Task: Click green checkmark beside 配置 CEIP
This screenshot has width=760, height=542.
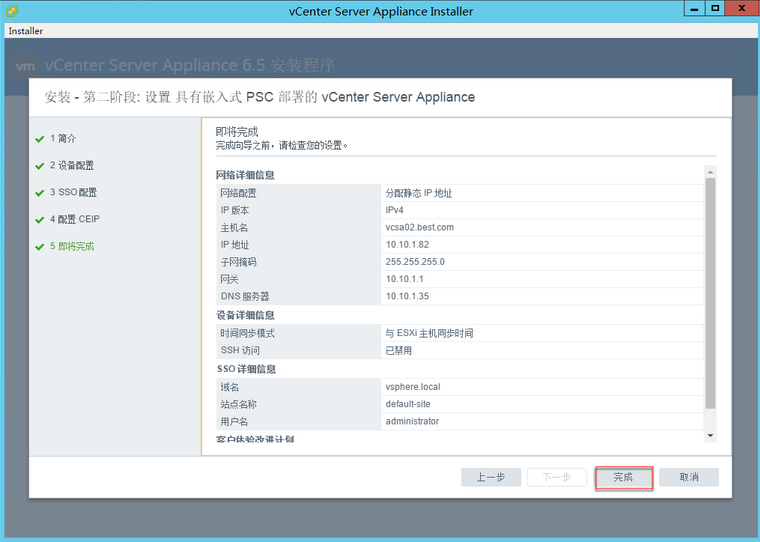Action: [40, 220]
